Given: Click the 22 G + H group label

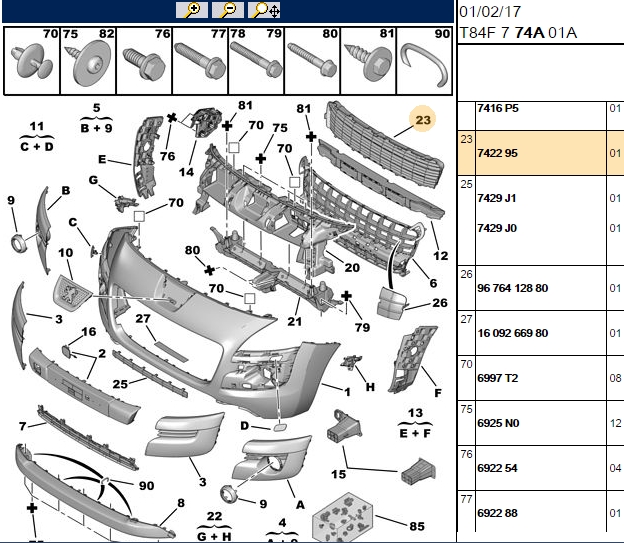Looking at the screenshot, I should (x=214, y=526).
